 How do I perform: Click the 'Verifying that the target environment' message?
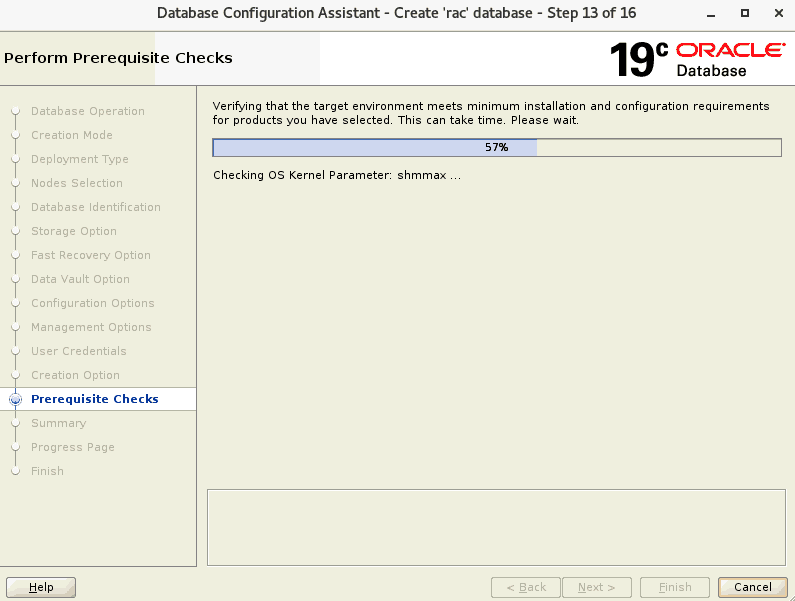(491, 113)
